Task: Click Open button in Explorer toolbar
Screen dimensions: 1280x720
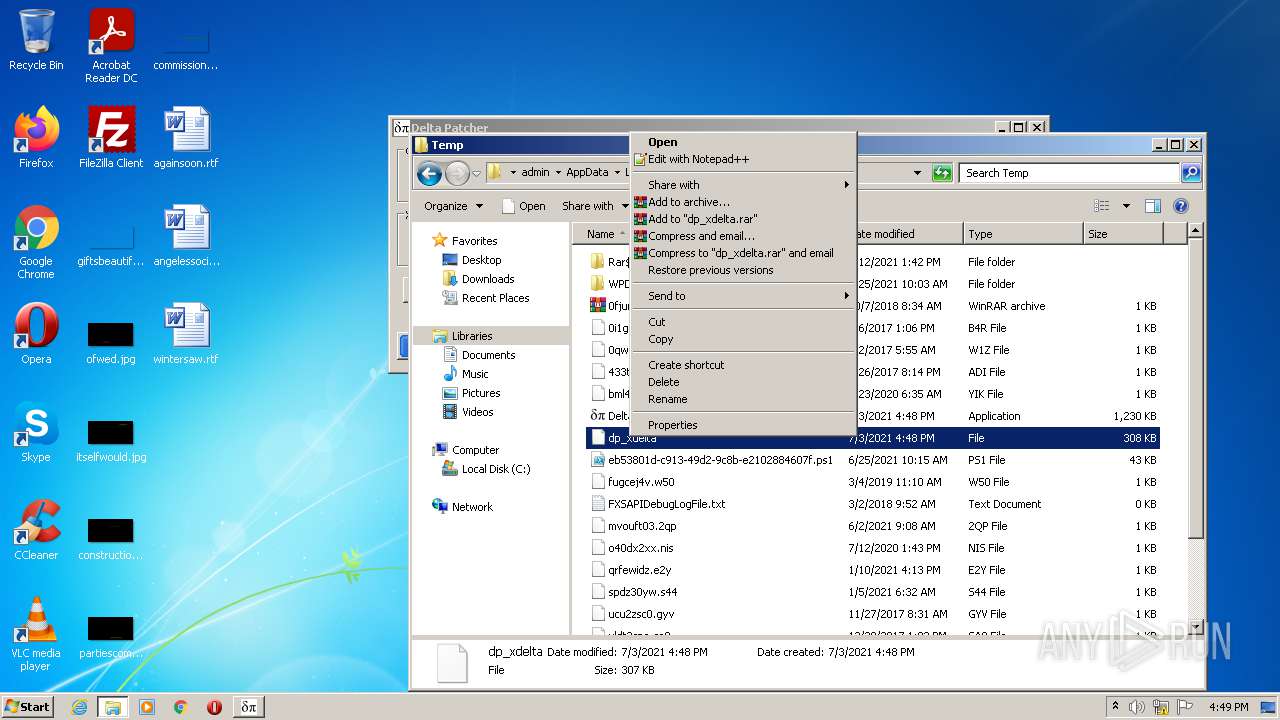Action: coord(523,206)
